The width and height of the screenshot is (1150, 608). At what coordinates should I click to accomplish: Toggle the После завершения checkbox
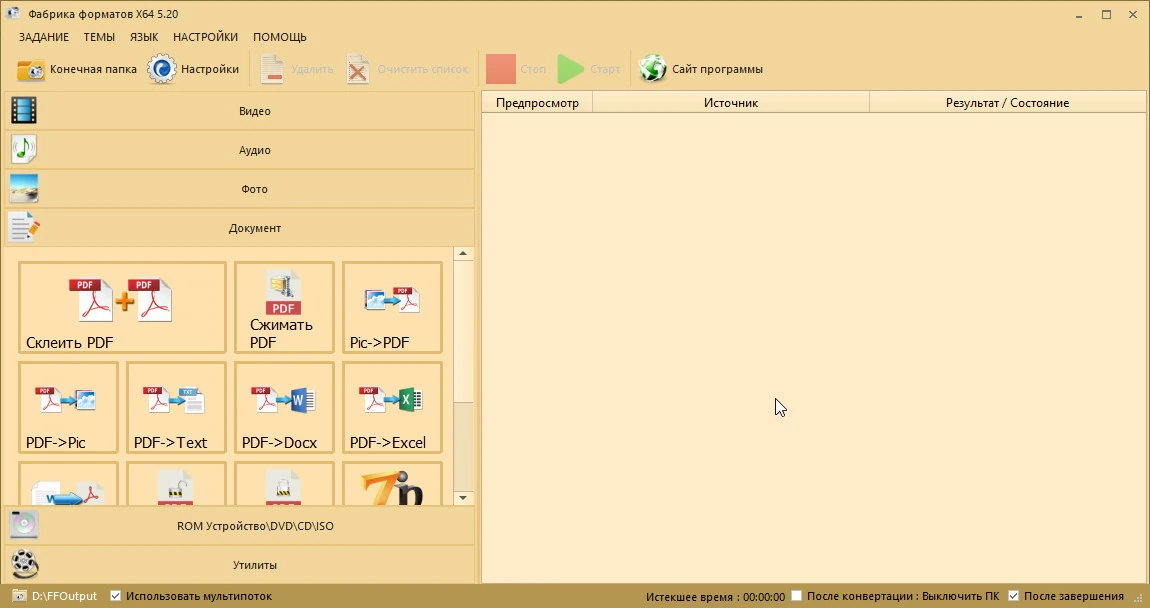[x=1014, y=596]
